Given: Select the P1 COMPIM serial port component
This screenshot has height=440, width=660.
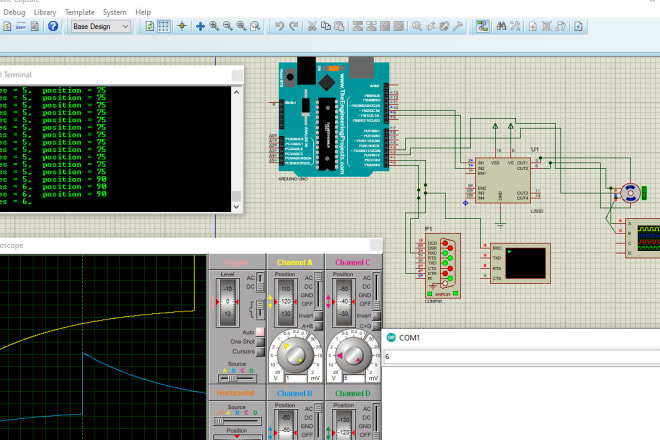Looking at the screenshot, I should [x=443, y=266].
